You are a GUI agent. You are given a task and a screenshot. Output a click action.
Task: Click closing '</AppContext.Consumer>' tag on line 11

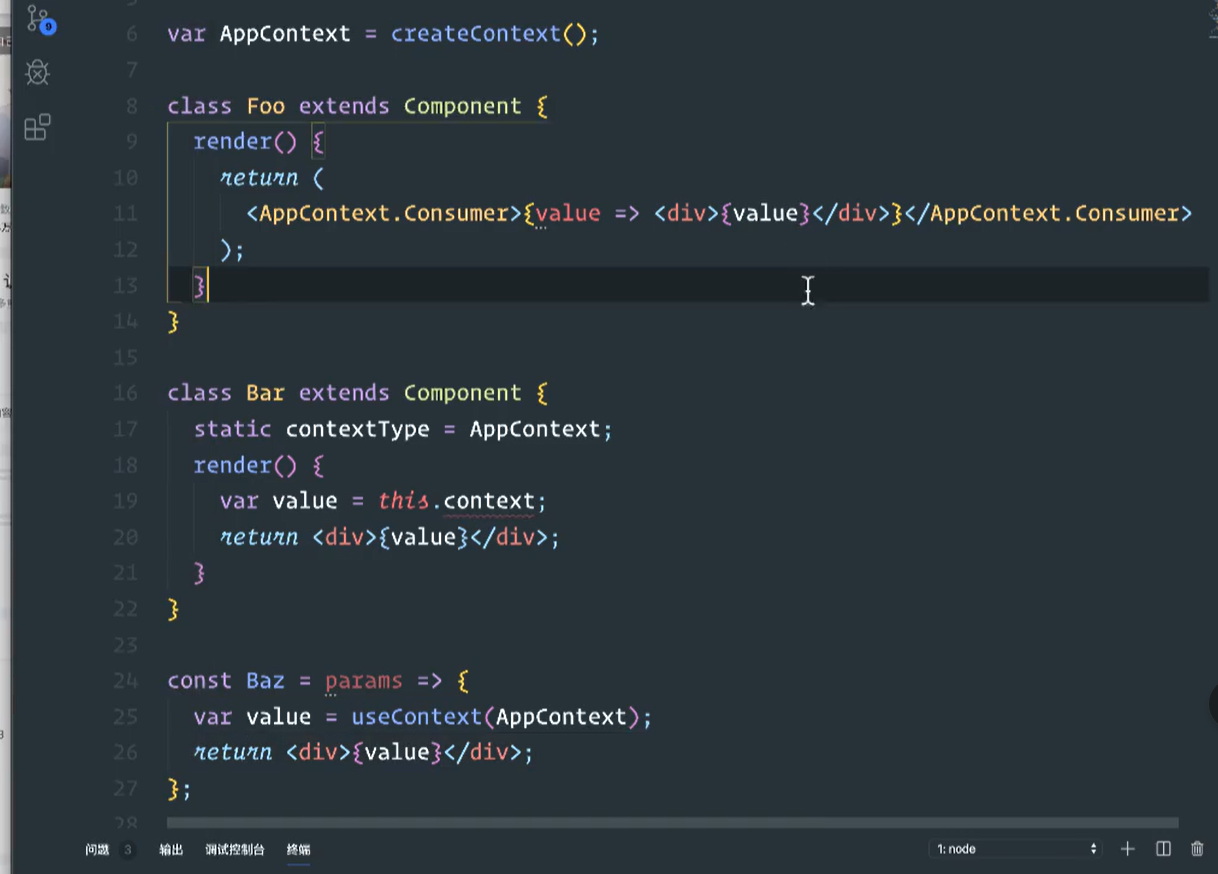1047,213
